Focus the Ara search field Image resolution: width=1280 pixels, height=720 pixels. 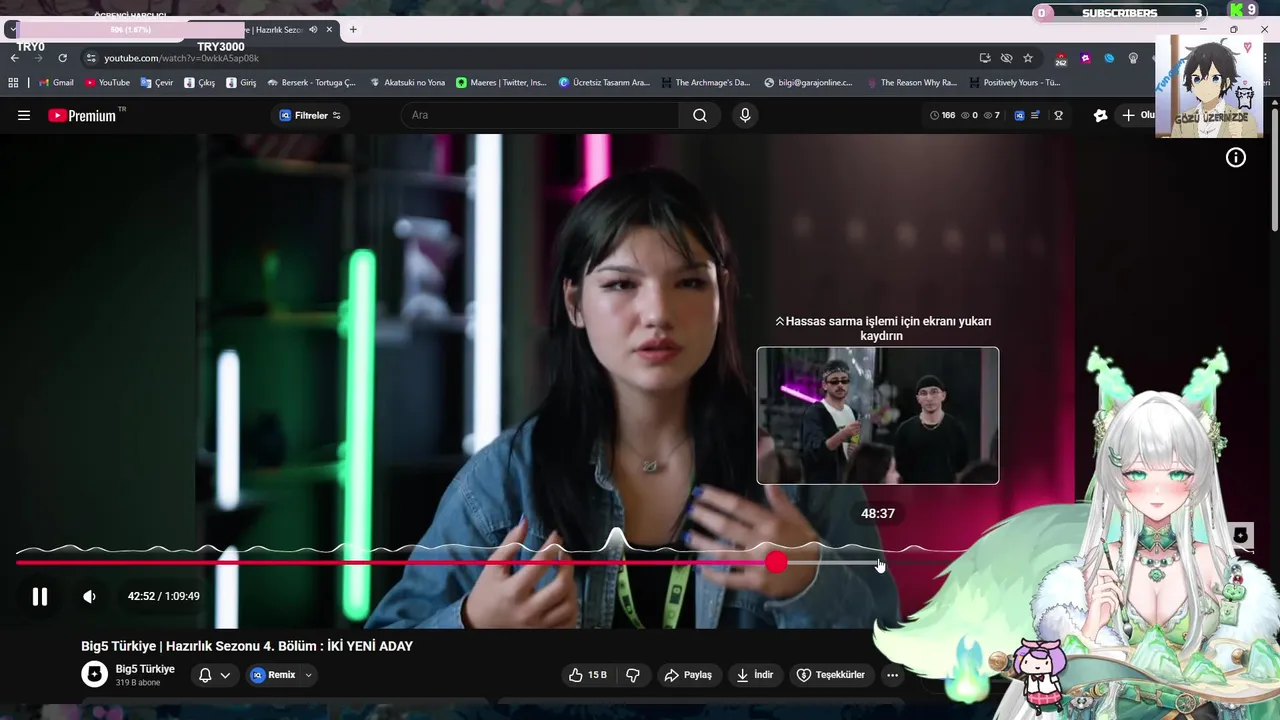pyautogui.click(x=540, y=115)
